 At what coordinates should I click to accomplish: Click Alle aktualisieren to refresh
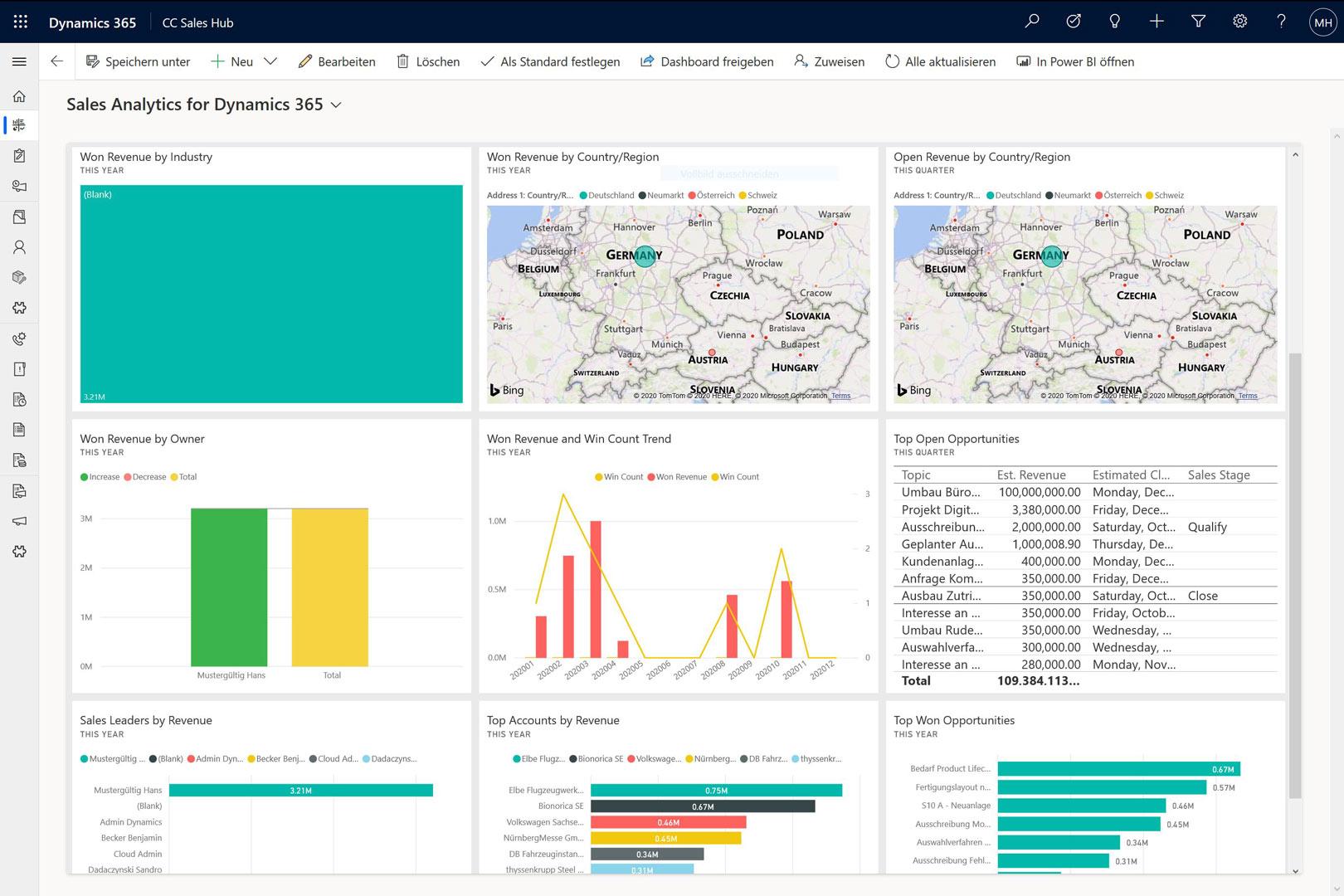[x=940, y=61]
